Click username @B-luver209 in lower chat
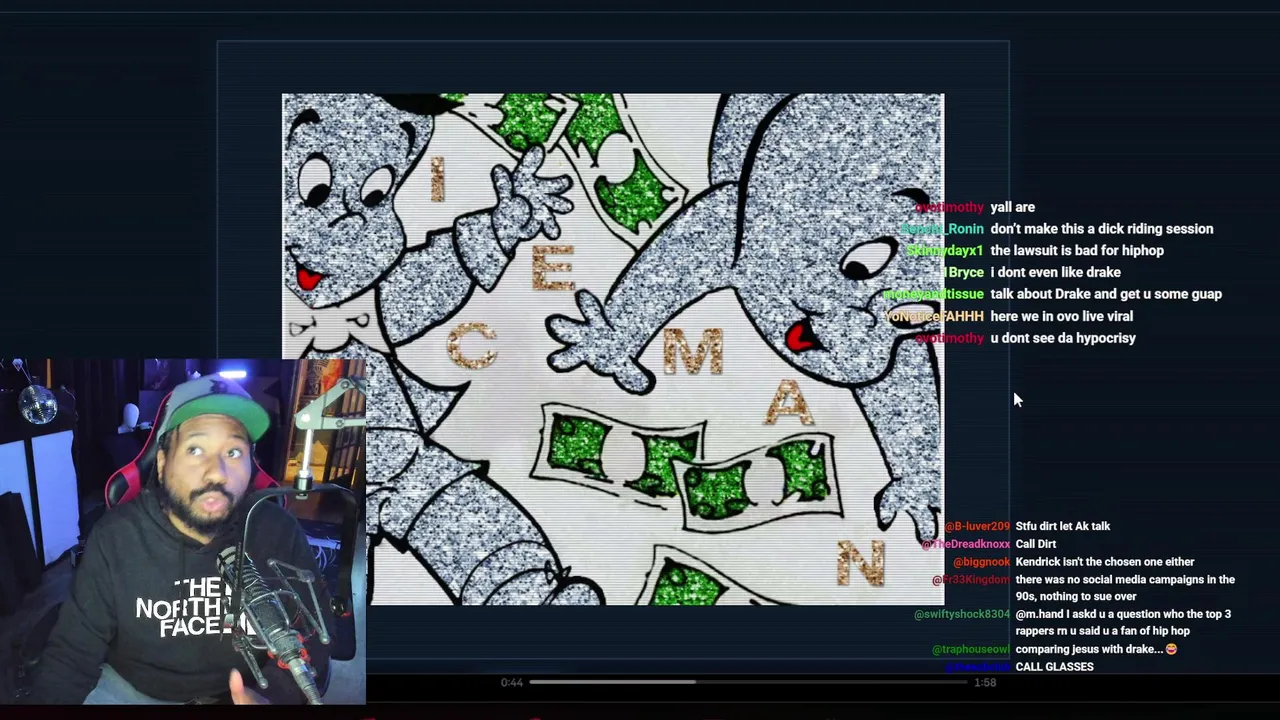The width and height of the screenshot is (1280, 720). click(x=976, y=526)
